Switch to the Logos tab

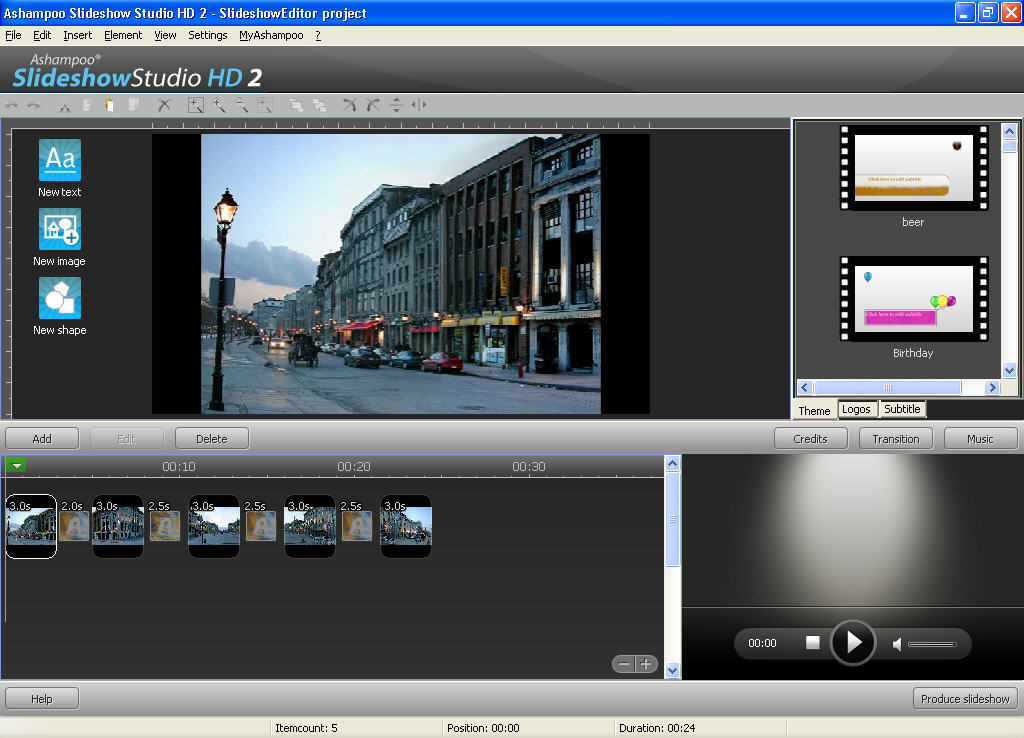pyautogui.click(x=857, y=409)
